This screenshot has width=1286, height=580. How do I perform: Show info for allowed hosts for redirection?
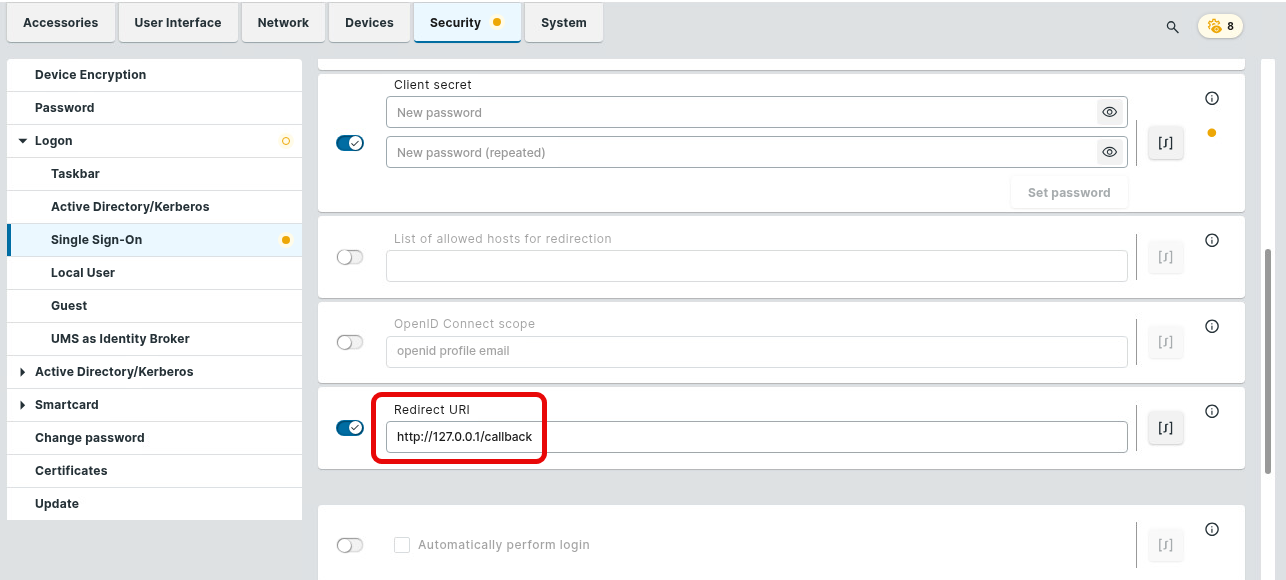[1212, 240]
